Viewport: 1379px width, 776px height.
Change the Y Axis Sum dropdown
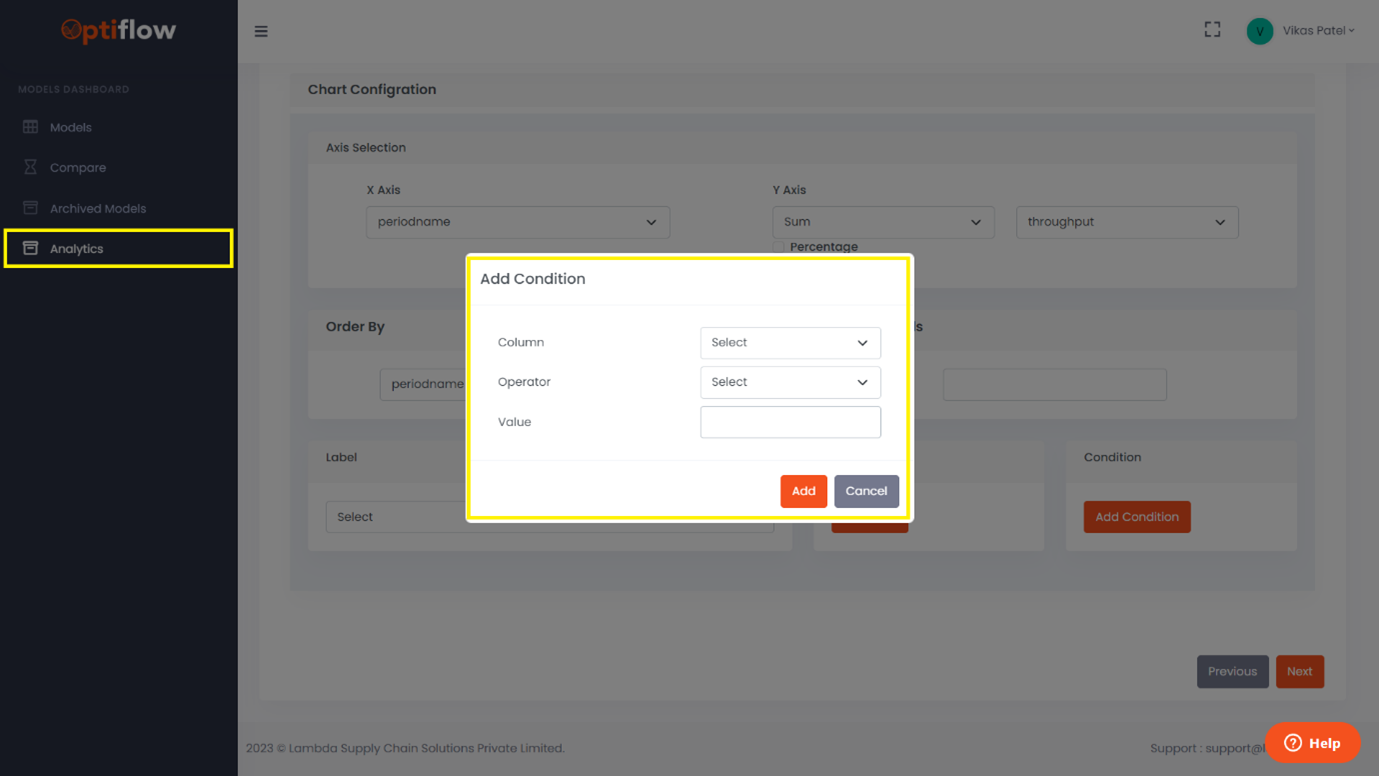point(882,221)
